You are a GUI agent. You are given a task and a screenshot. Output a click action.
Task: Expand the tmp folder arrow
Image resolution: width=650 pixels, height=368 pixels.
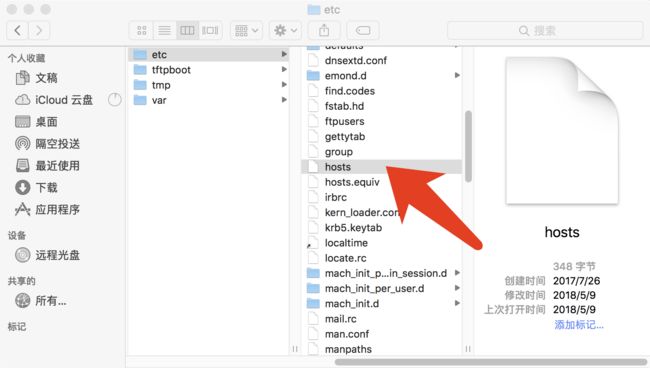tap(284, 85)
